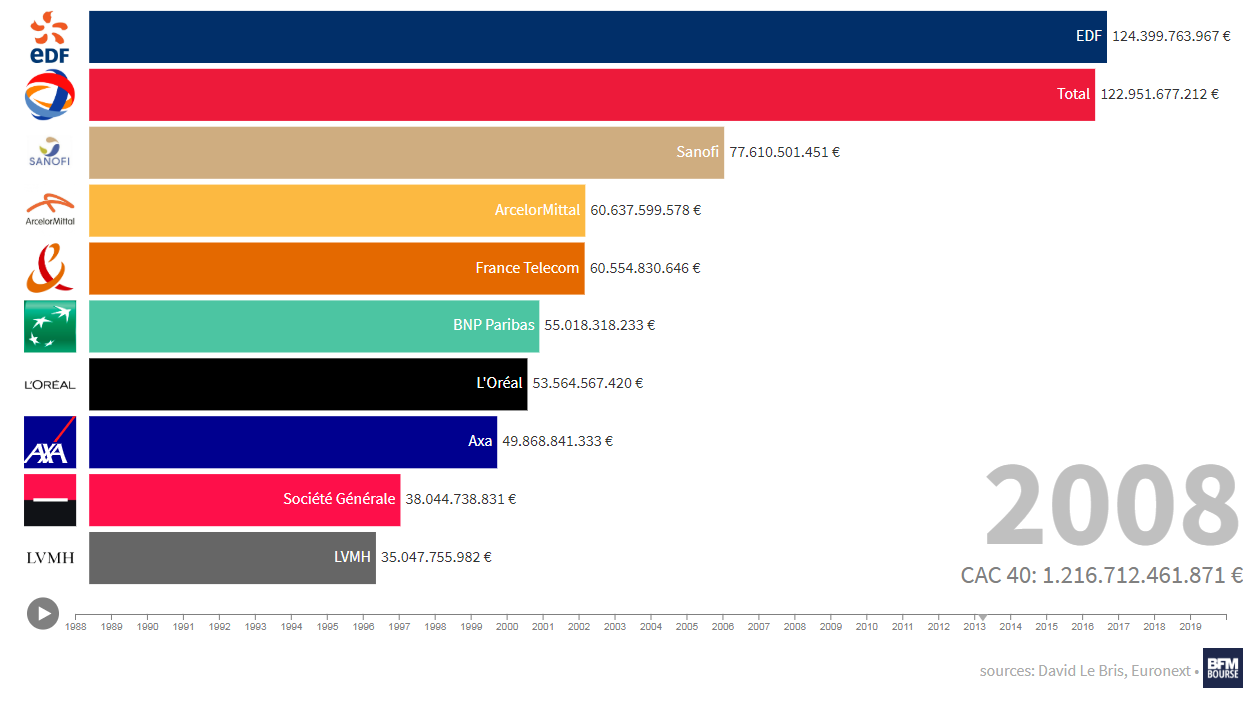Jump to 2008 on the timeline

795,626
